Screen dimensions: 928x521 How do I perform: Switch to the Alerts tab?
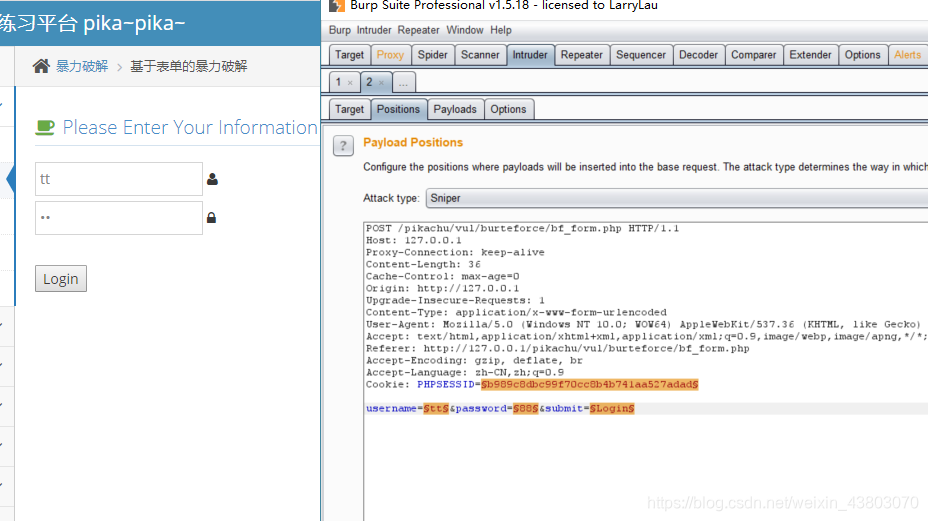907,55
